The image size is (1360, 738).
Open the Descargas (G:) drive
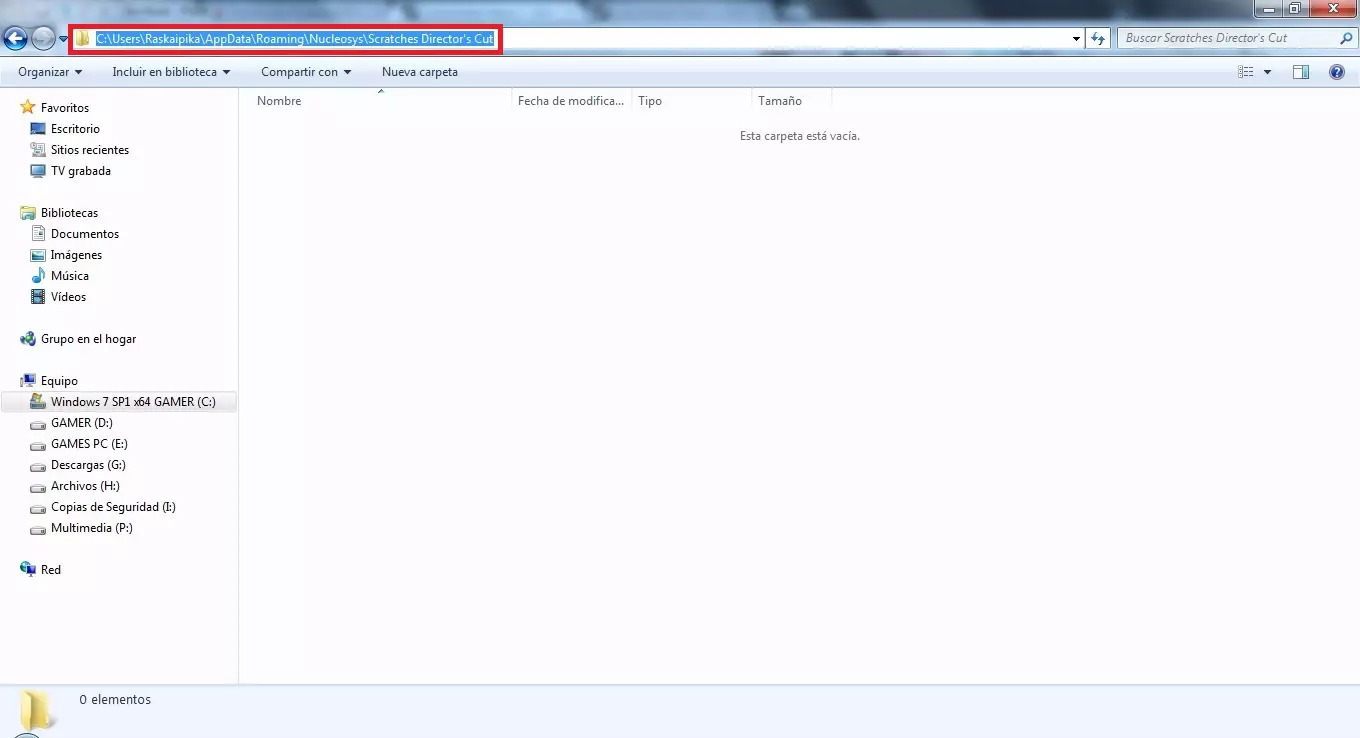[x=88, y=465]
